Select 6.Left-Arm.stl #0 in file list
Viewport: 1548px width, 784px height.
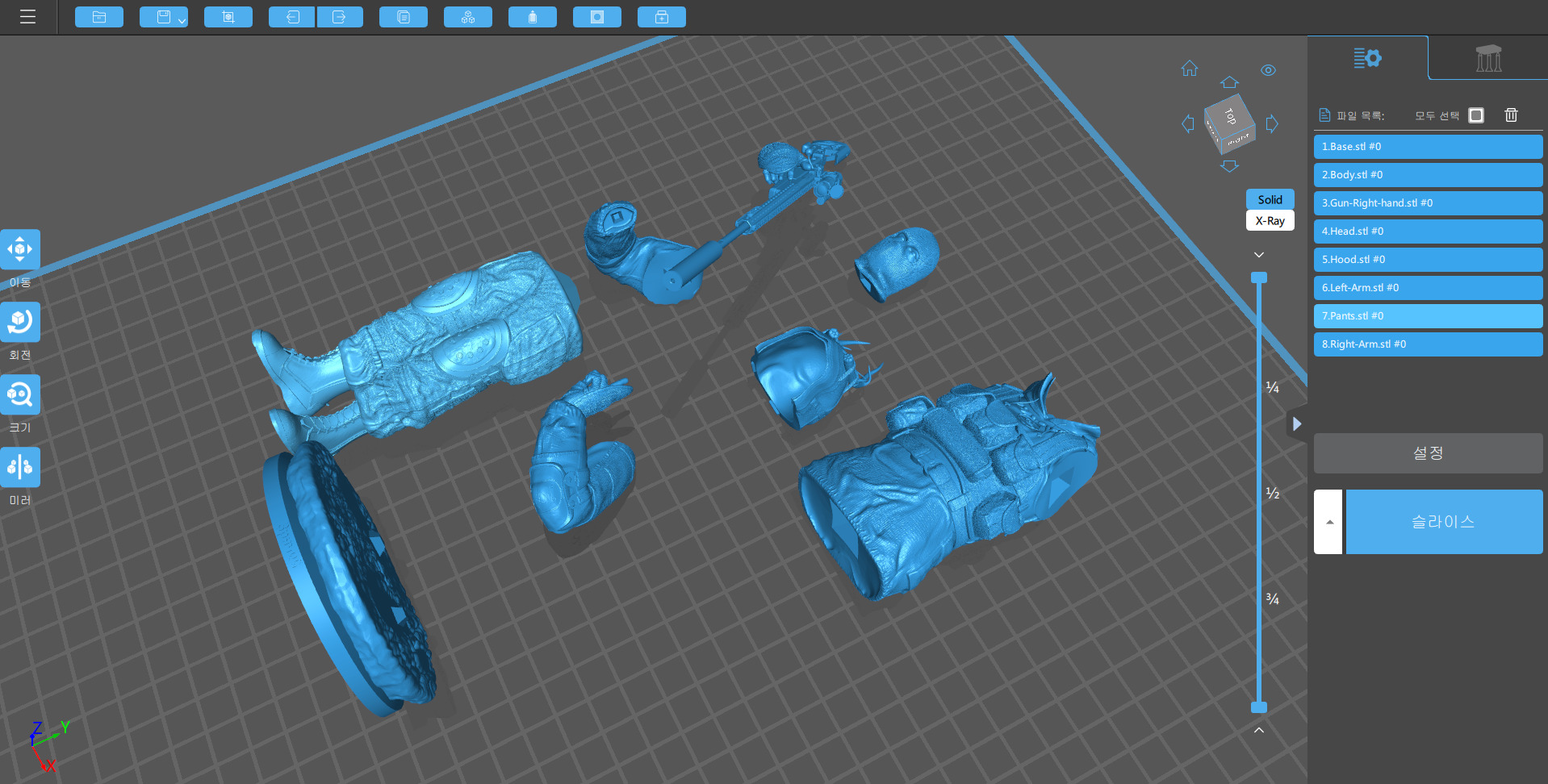click(1428, 288)
